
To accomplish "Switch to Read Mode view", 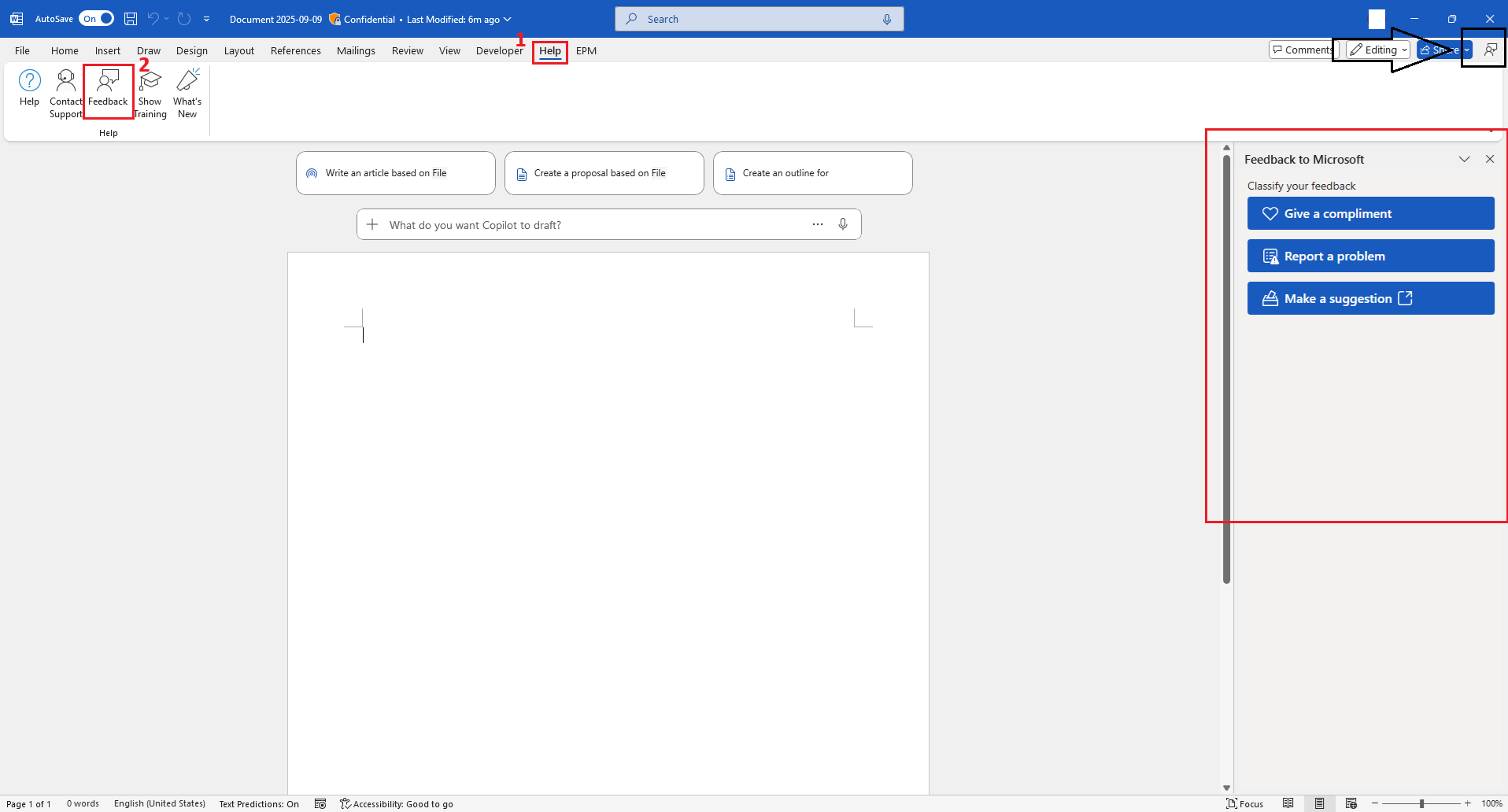I will pyautogui.click(x=1288, y=803).
